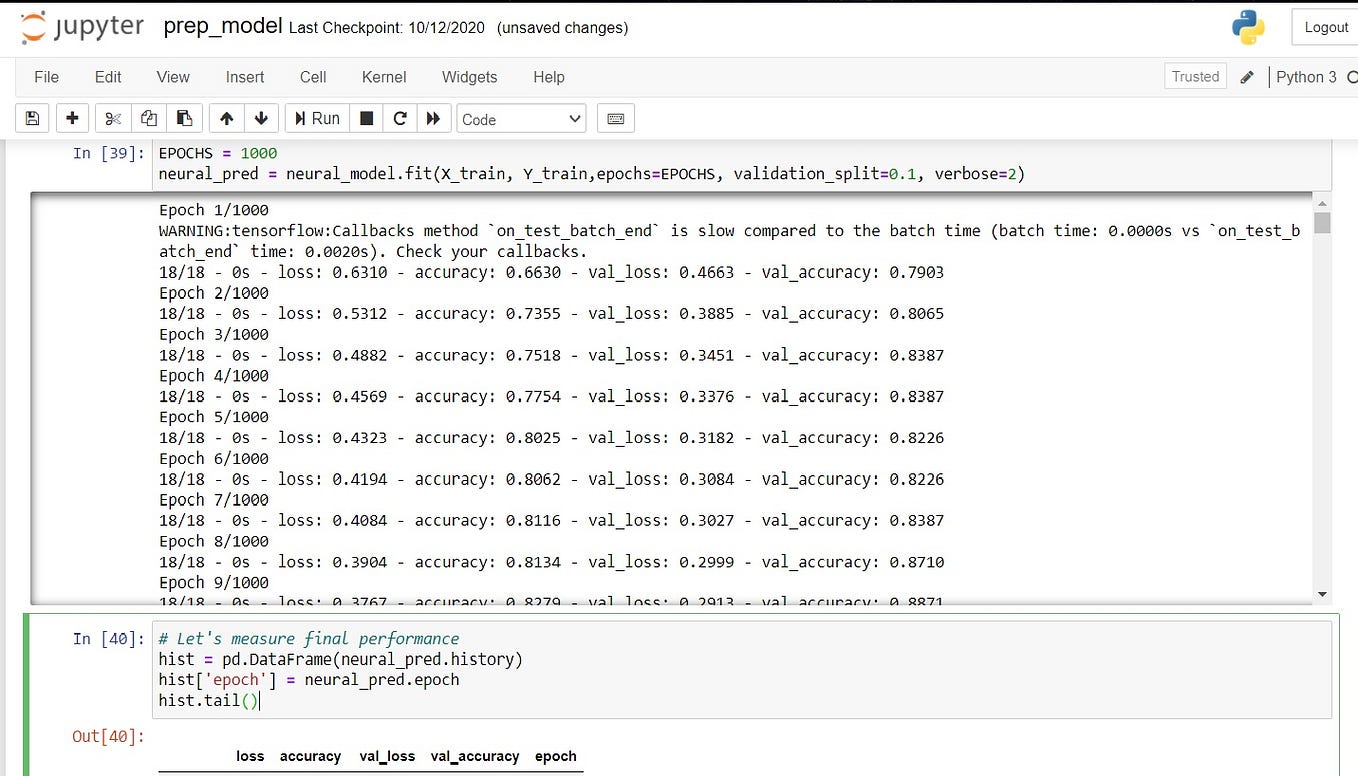Paste a cell using the paste icon
Screen dimensions: 1358x776
(184, 118)
